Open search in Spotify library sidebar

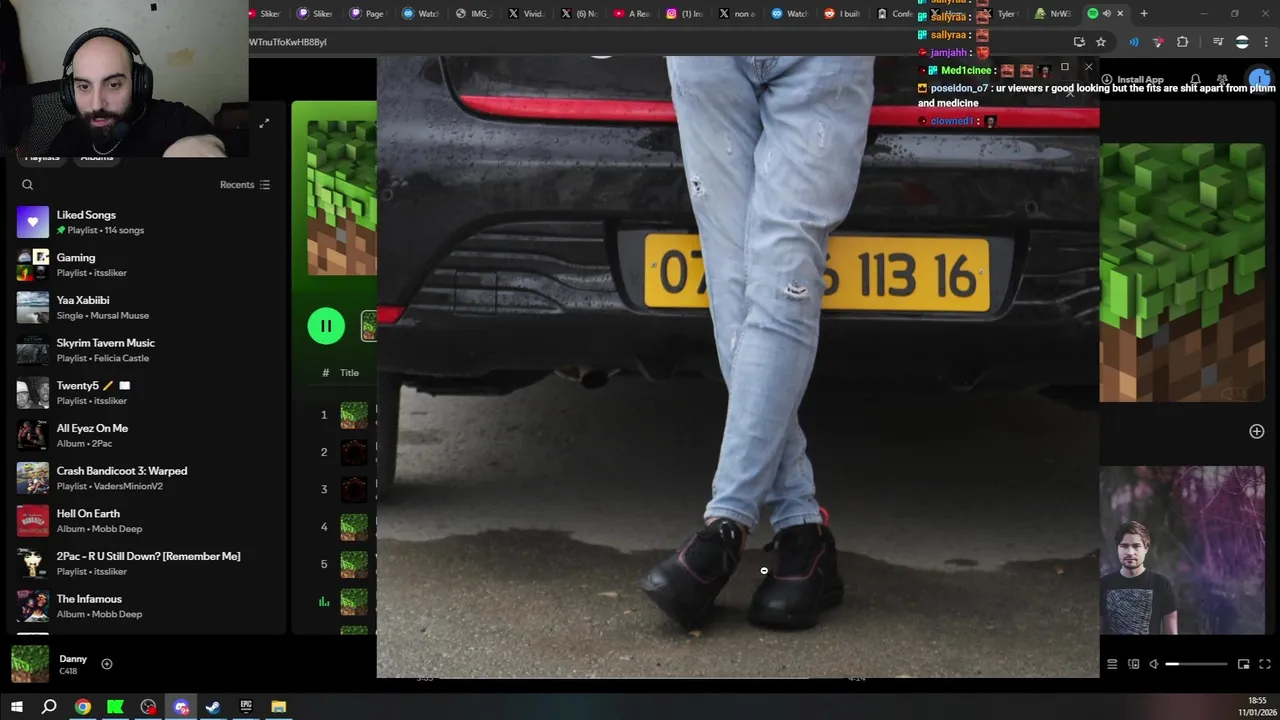28,185
